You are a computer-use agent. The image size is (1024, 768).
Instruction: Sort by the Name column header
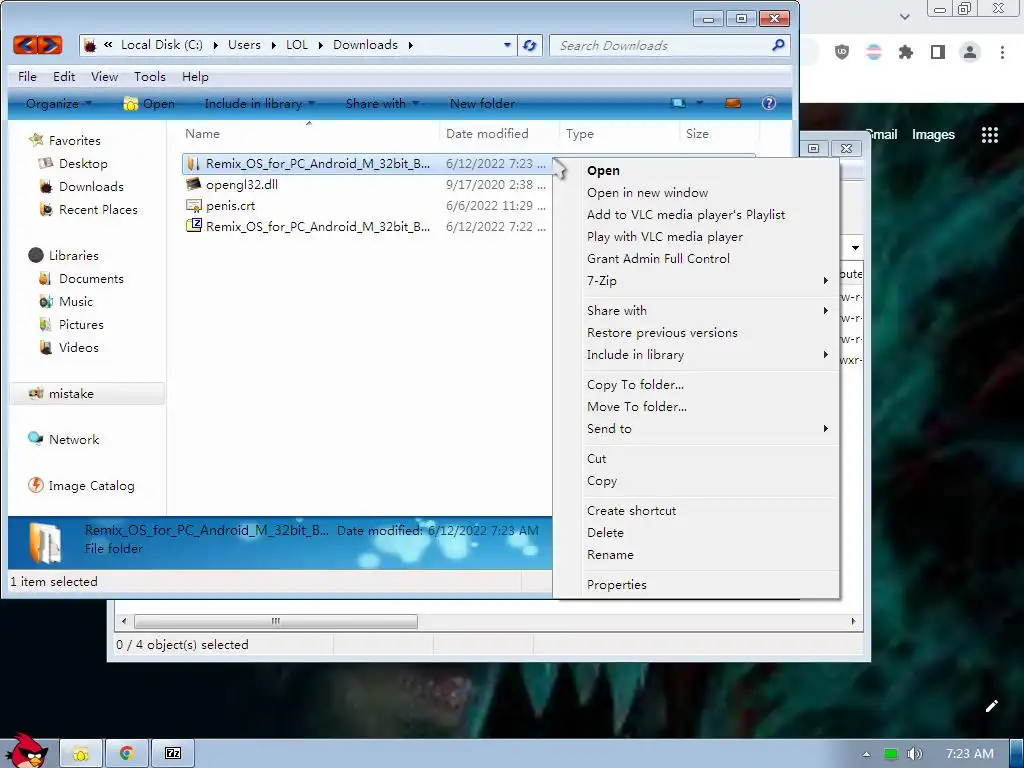(x=202, y=133)
